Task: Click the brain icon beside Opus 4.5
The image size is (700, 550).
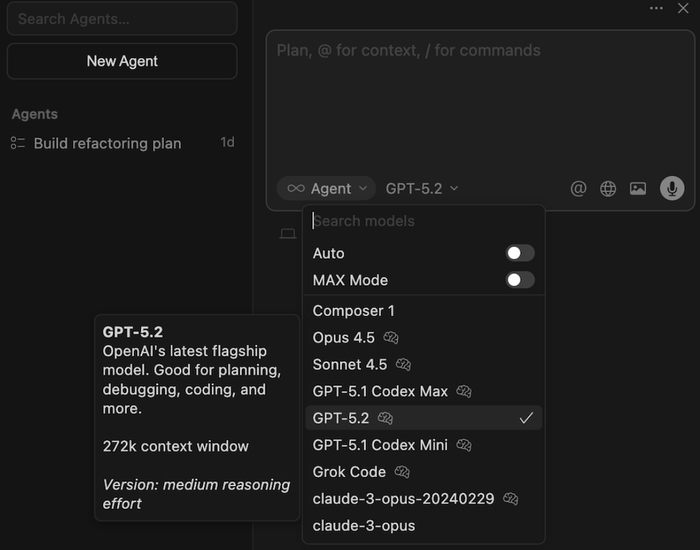Action: (x=391, y=338)
